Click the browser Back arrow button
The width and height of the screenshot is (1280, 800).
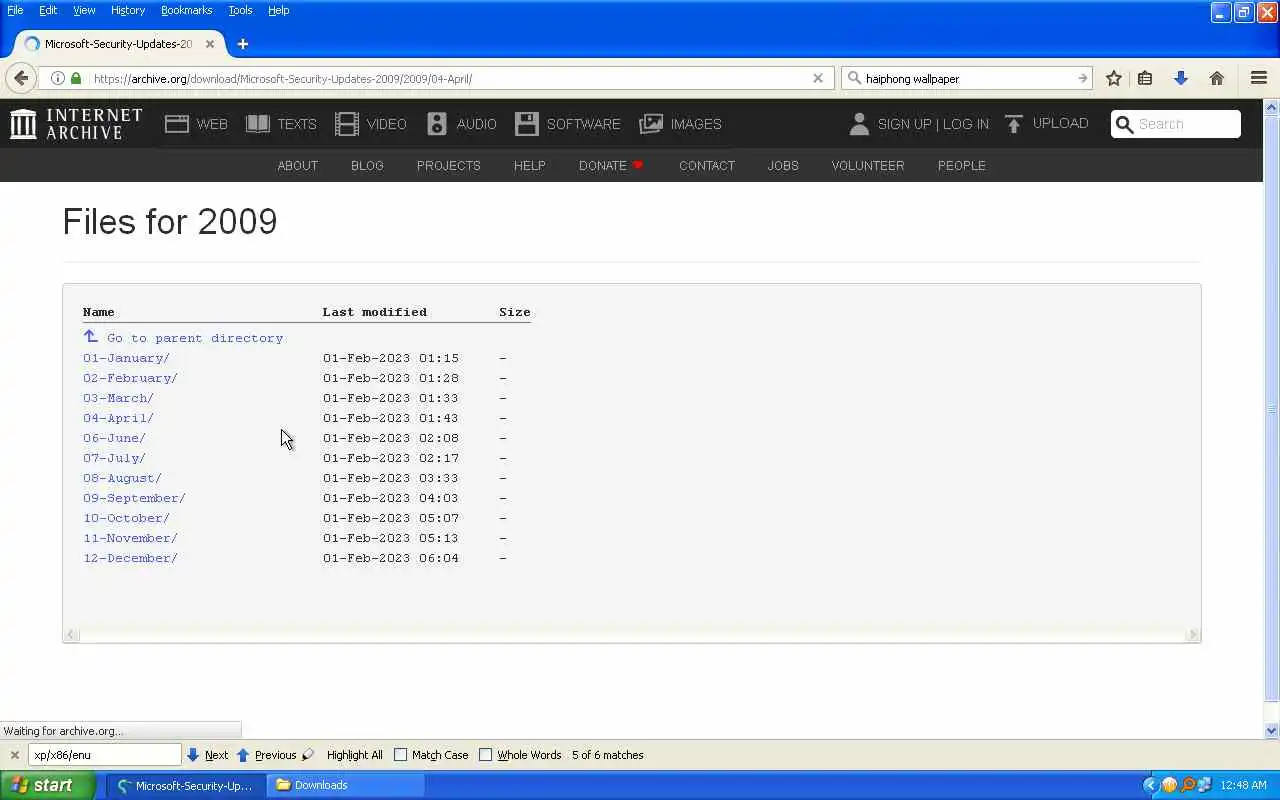[x=21, y=78]
